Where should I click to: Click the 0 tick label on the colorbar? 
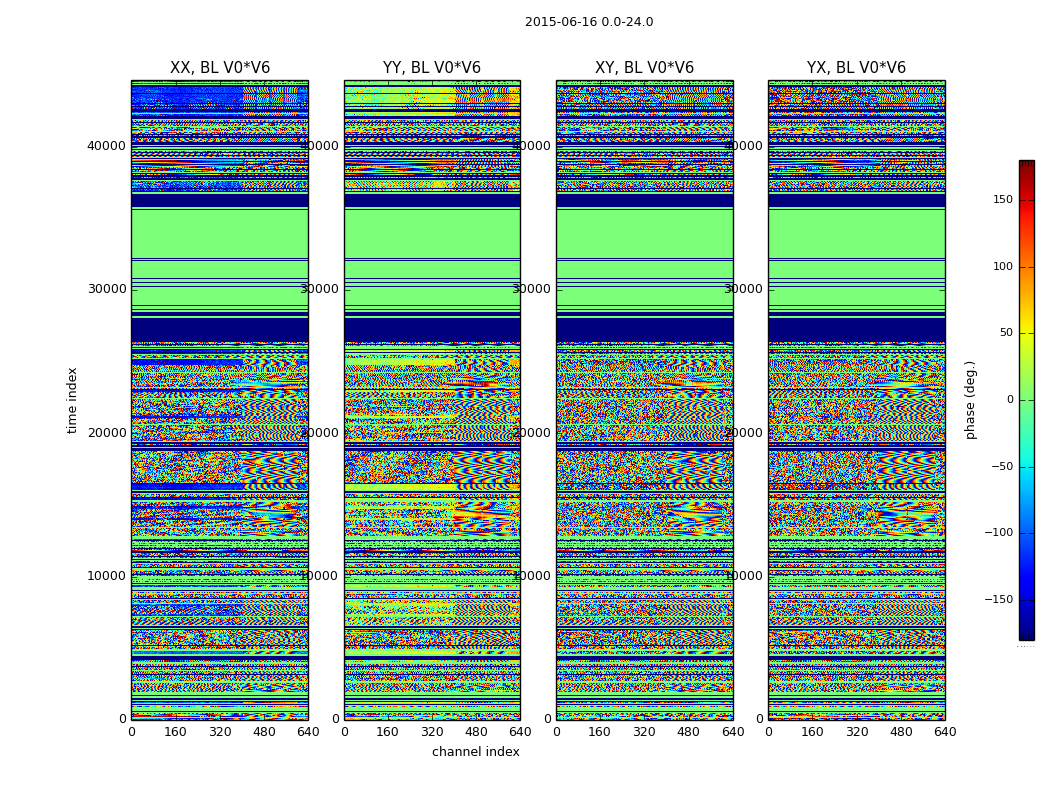pyautogui.click(x=1009, y=400)
